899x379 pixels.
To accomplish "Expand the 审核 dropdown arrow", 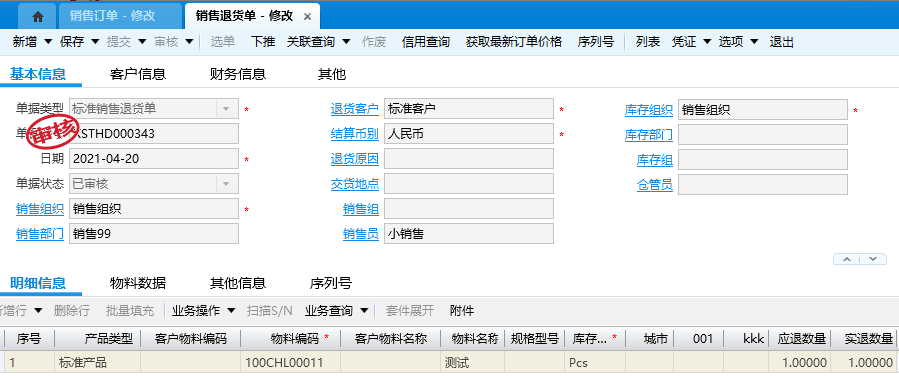I will coord(190,41).
